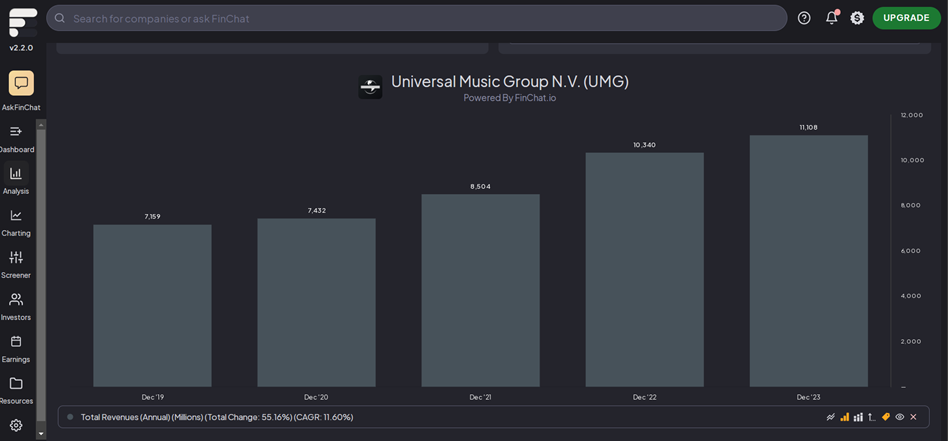Remove the Total Revenues series

[x=914, y=417]
